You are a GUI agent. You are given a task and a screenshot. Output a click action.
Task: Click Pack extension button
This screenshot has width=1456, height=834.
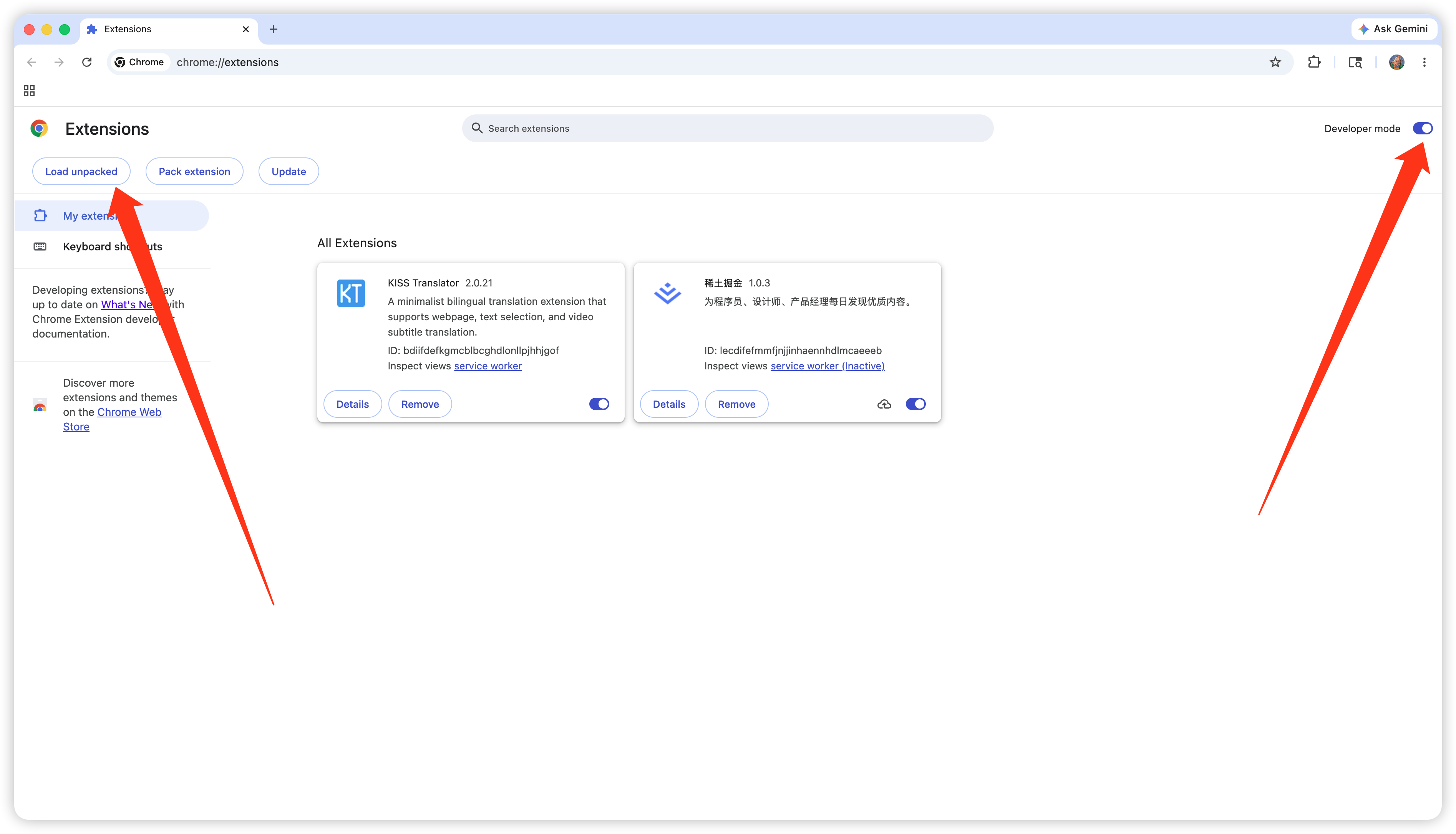point(194,171)
